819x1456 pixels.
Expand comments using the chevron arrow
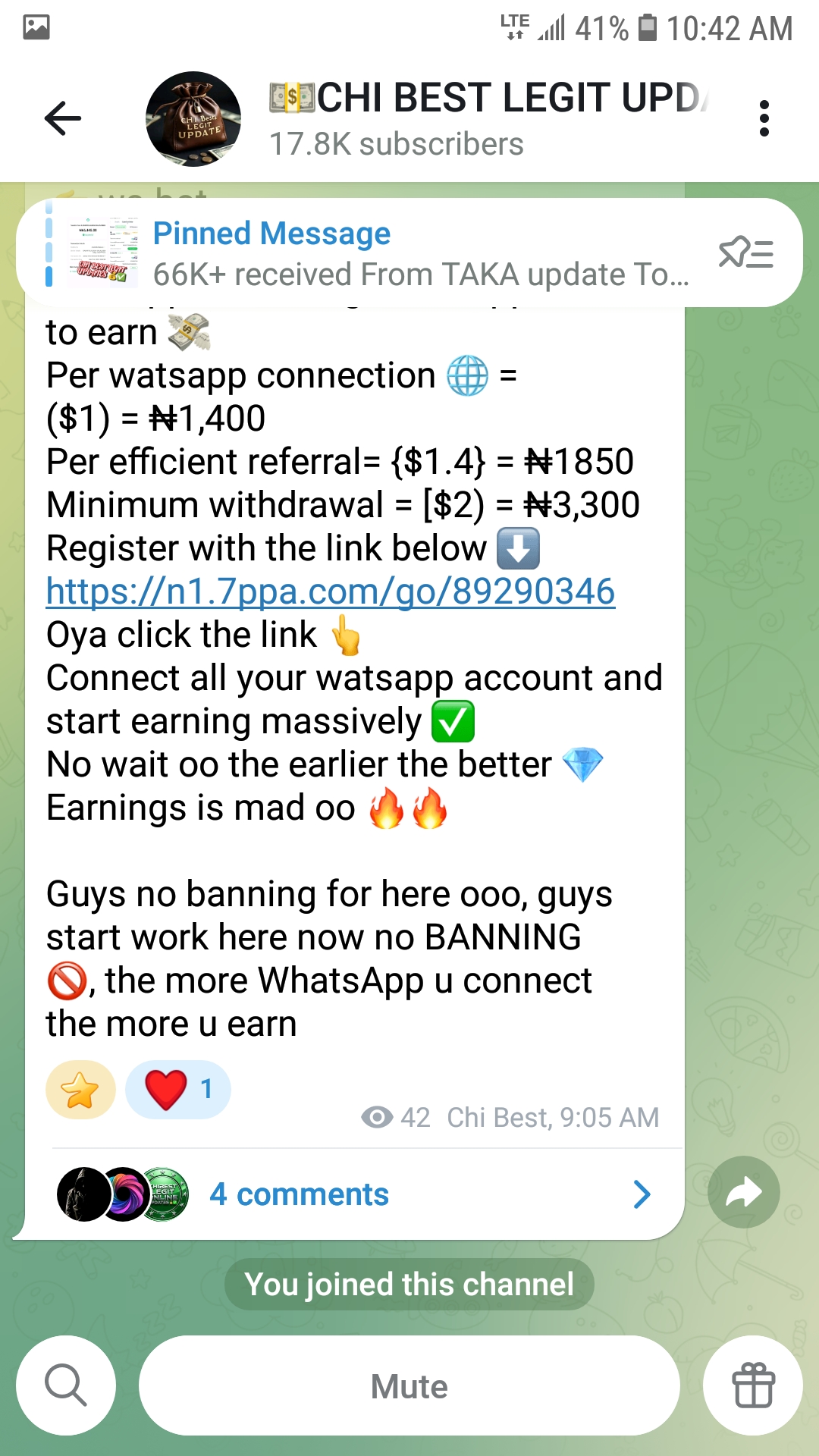coord(642,1194)
